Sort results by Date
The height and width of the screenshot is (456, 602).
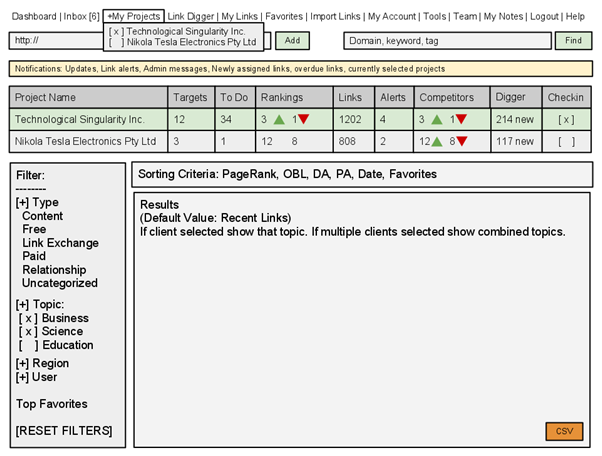coord(370,174)
